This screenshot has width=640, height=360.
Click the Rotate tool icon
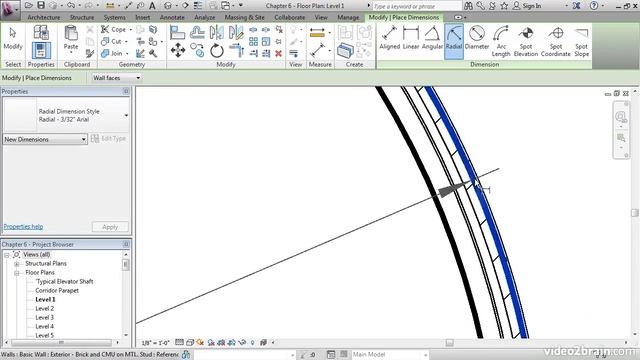[217, 51]
